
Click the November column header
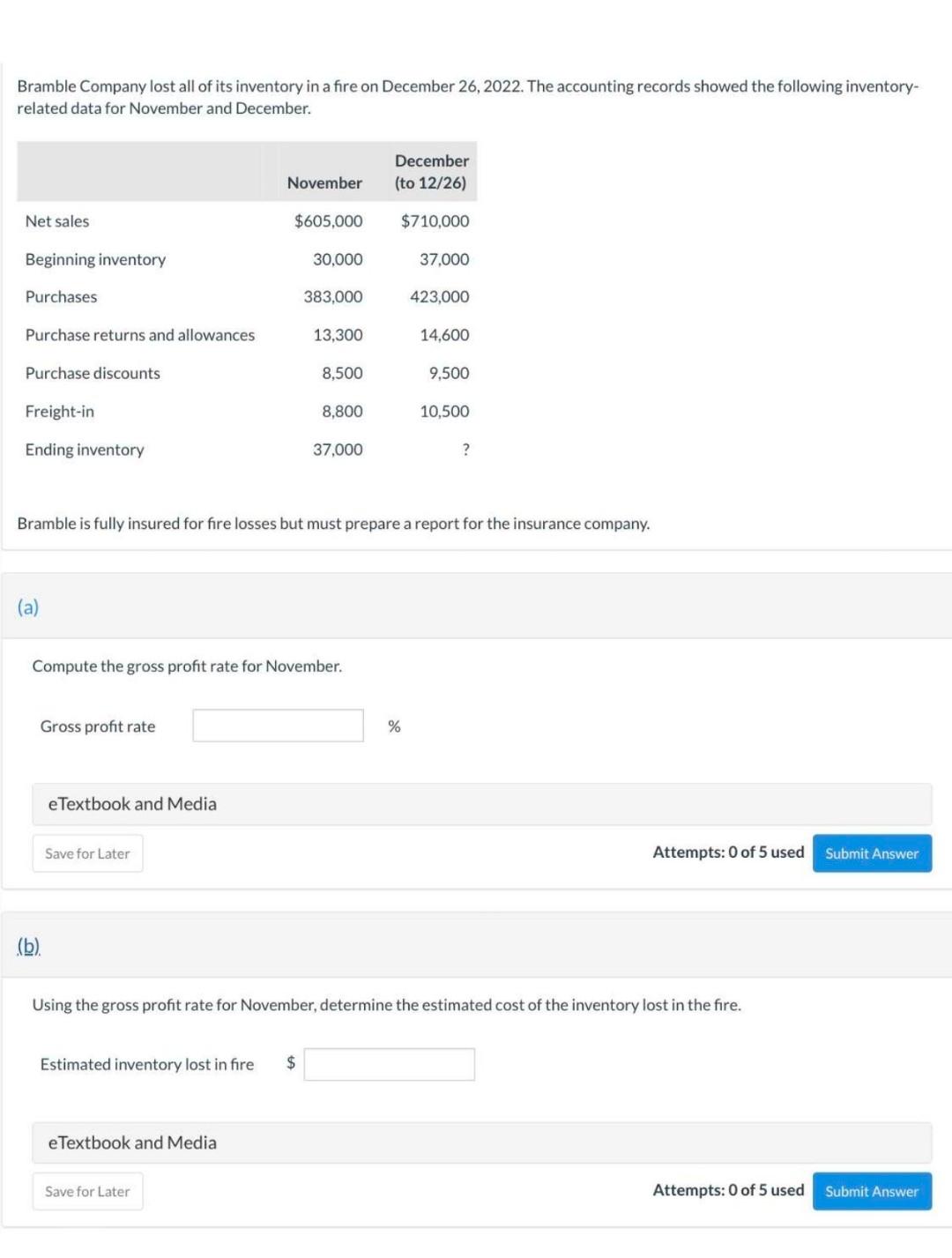[324, 182]
